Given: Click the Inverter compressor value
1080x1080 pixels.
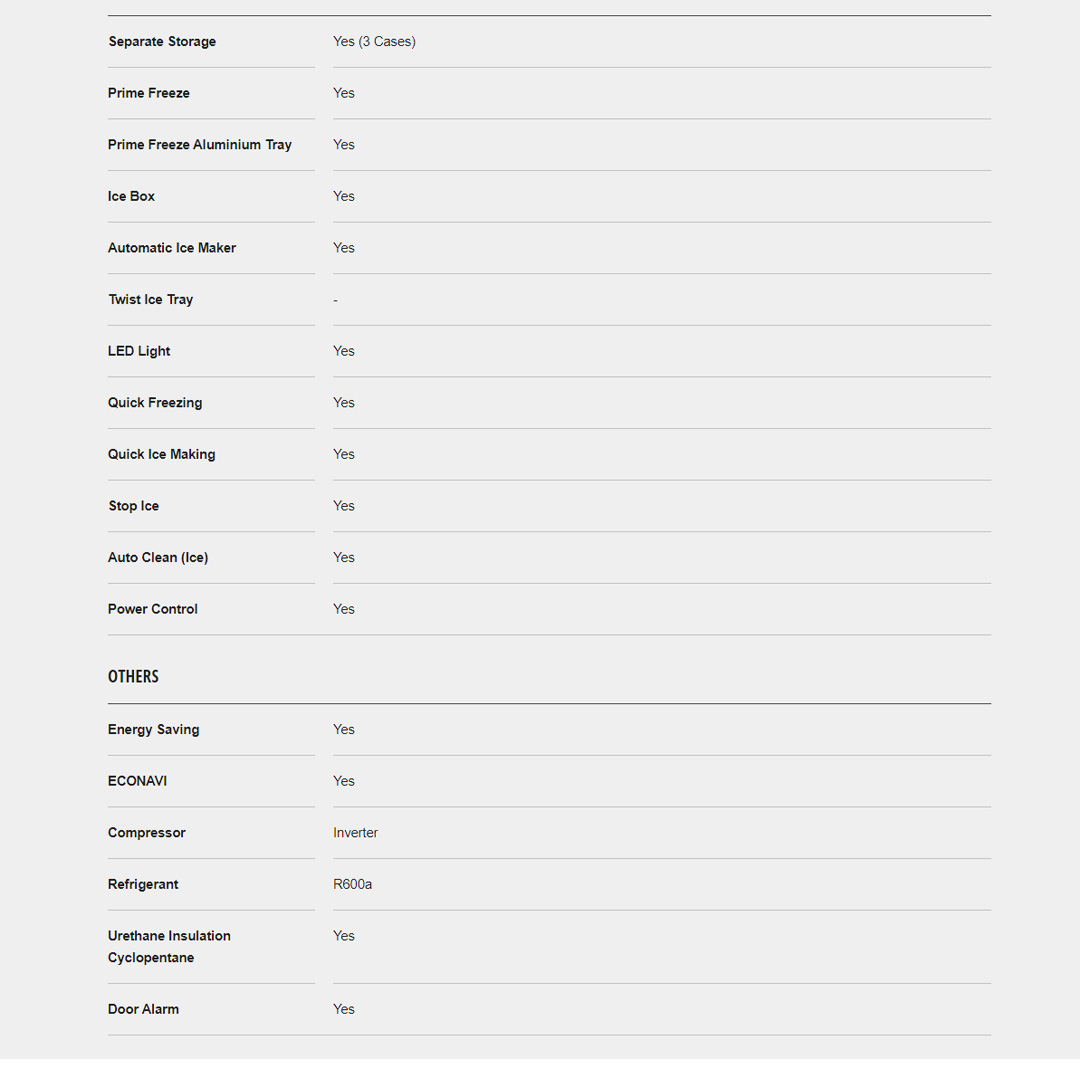Looking at the screenshot, I should [x=356, y=833].
